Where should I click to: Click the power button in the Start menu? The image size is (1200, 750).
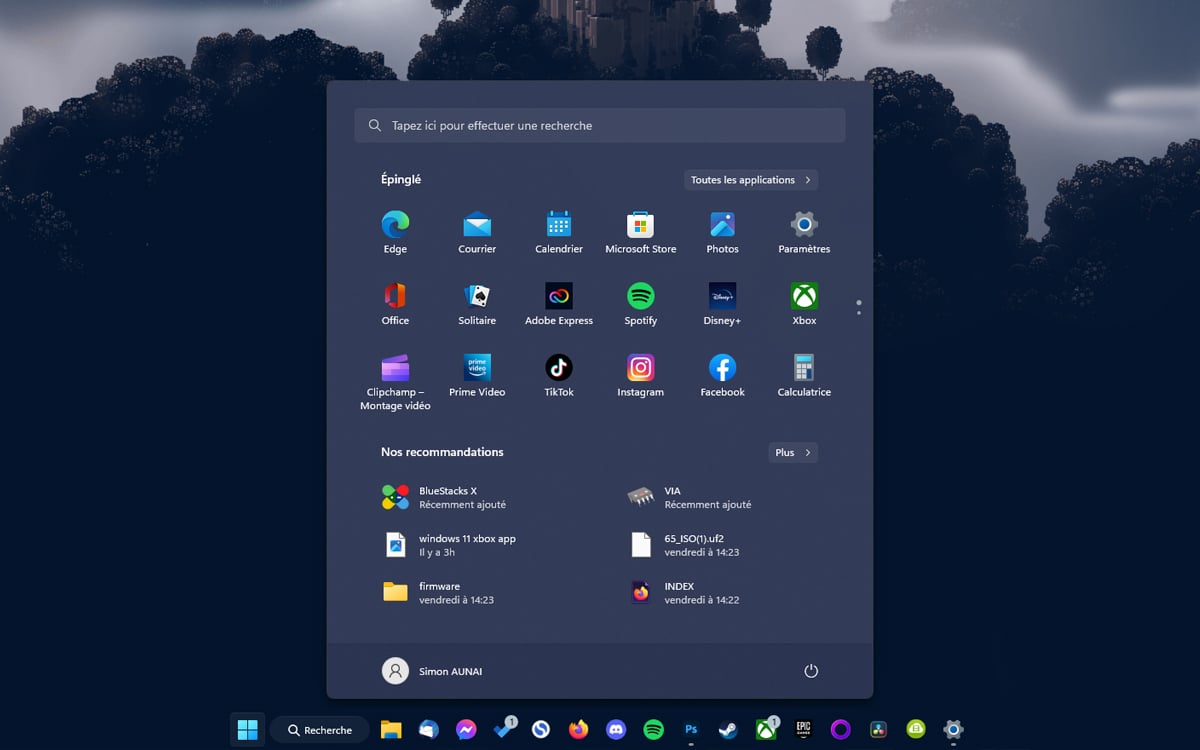(811, 671)
